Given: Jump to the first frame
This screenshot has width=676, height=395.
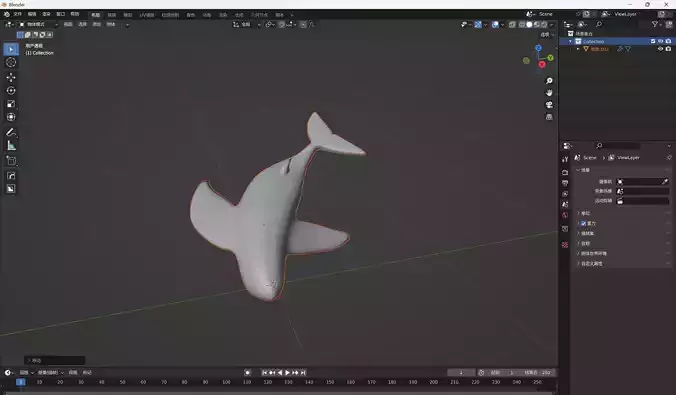Looking at the screenshot, I should coord(264,373).
